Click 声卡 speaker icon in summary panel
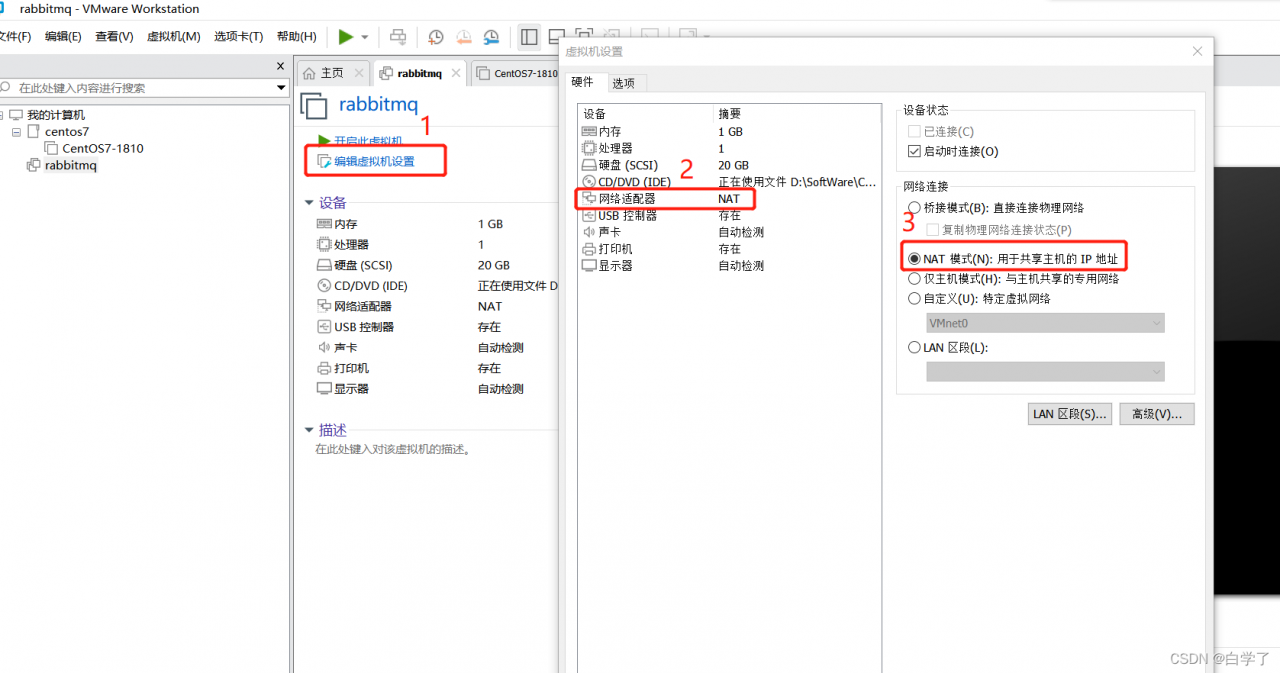This screenshot has height=673, width=1280. tap(324, 347)
